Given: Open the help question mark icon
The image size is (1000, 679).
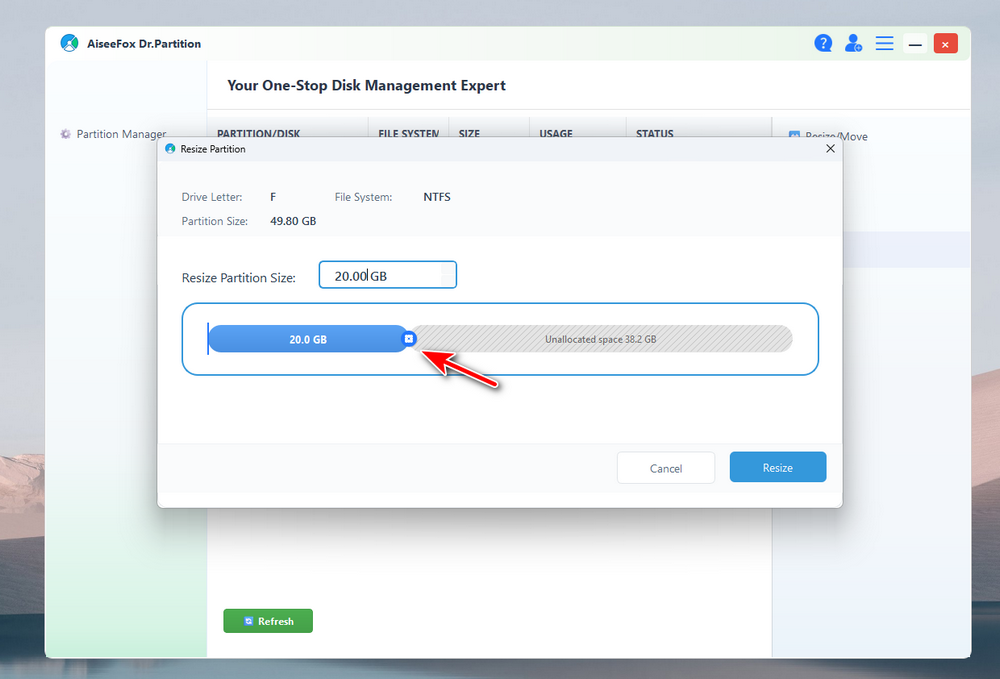Looking at the screenshot, I should [x=823, y=43].
